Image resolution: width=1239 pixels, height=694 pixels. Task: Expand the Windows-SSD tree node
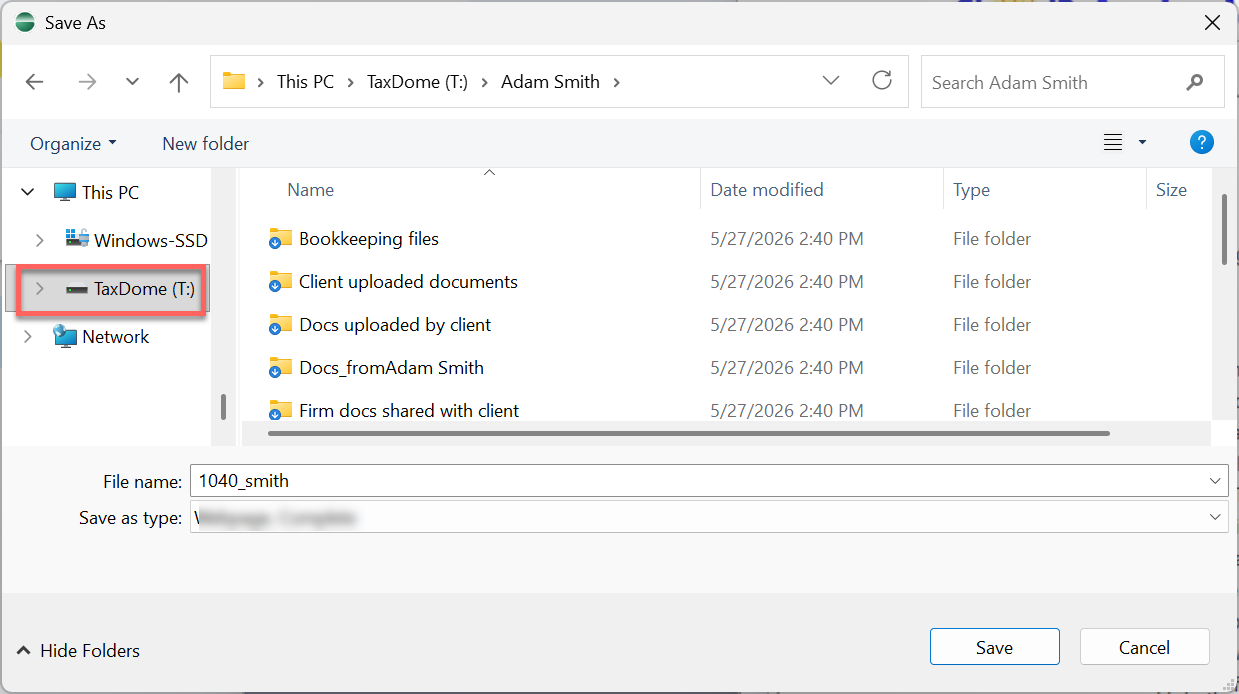coord(40,240)
